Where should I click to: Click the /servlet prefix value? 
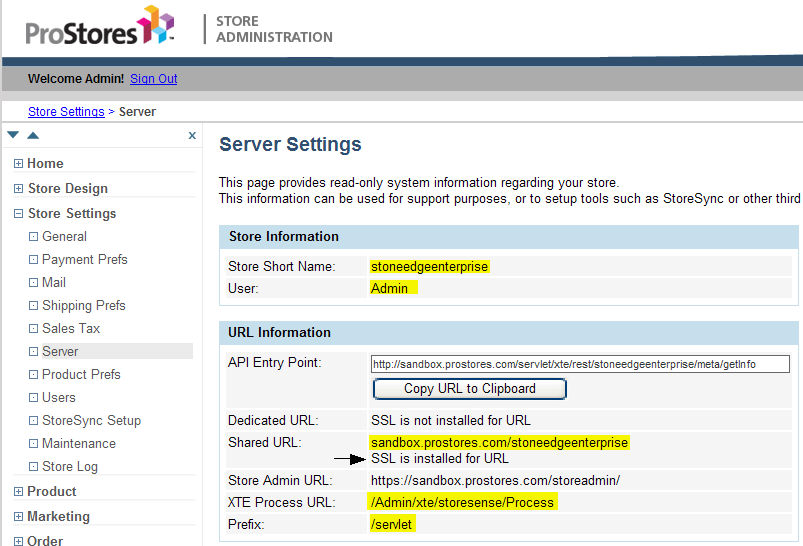point(392,524)
